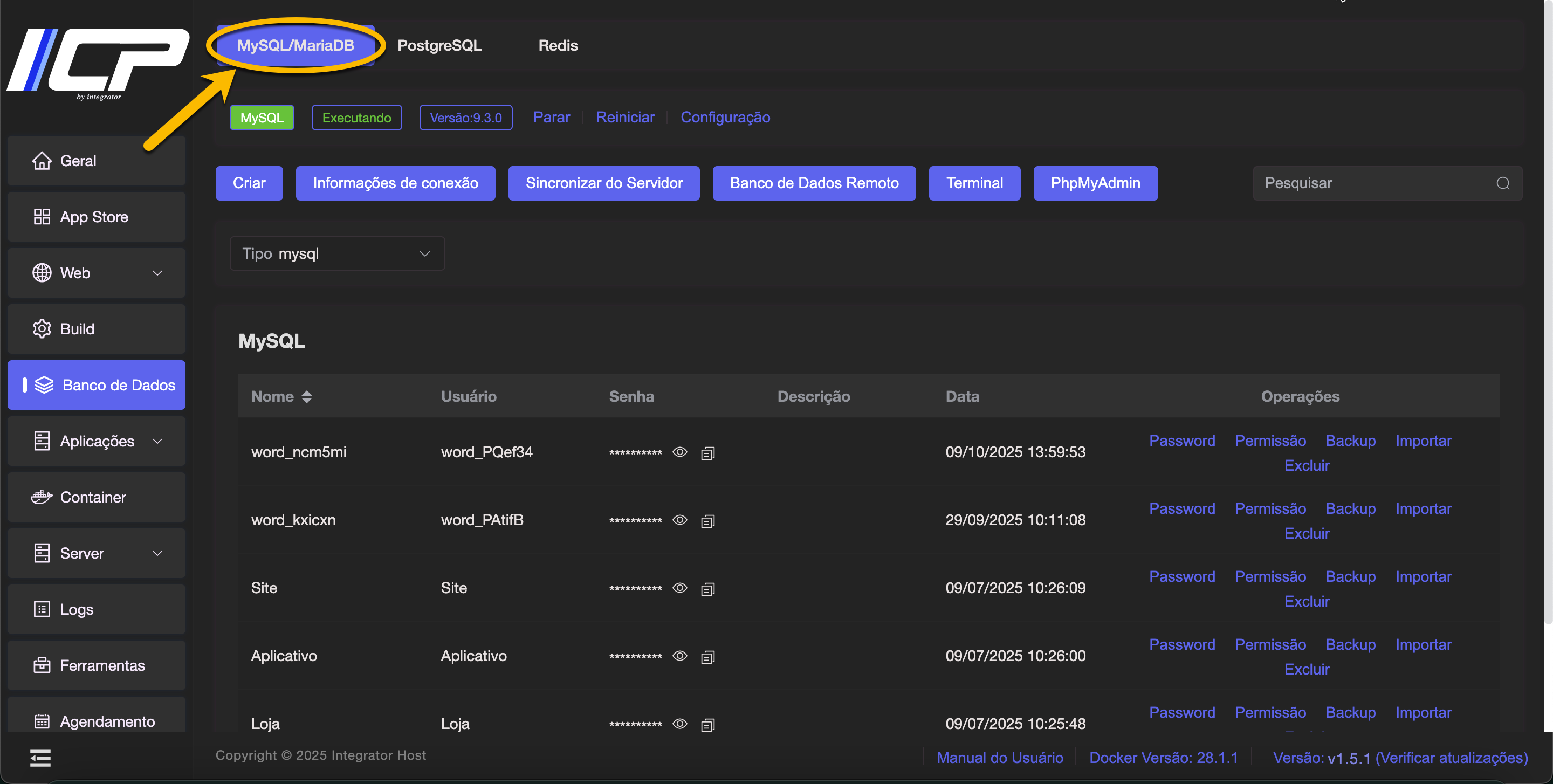The height and width of the screenshot is (784, 1553).
Task: Click the Reiniciar link
Action: coord(624,118)
